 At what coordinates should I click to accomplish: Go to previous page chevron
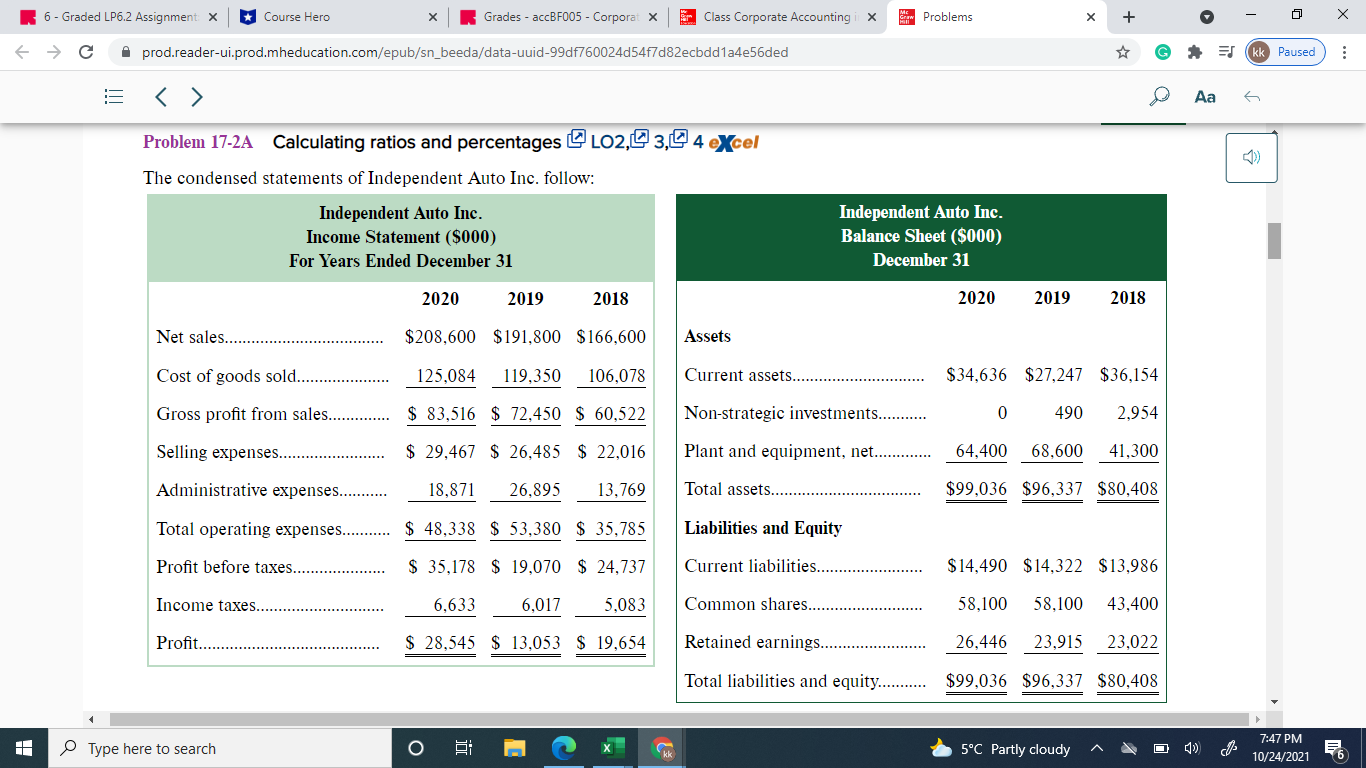click(161, 97)
